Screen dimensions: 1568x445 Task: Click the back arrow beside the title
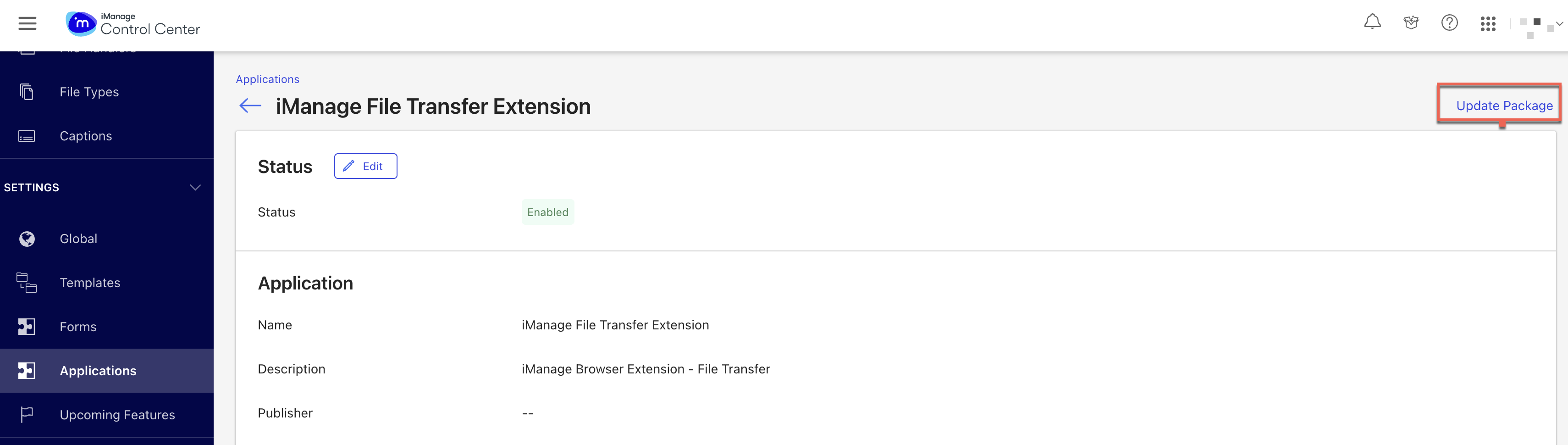[x=250, y=106]
